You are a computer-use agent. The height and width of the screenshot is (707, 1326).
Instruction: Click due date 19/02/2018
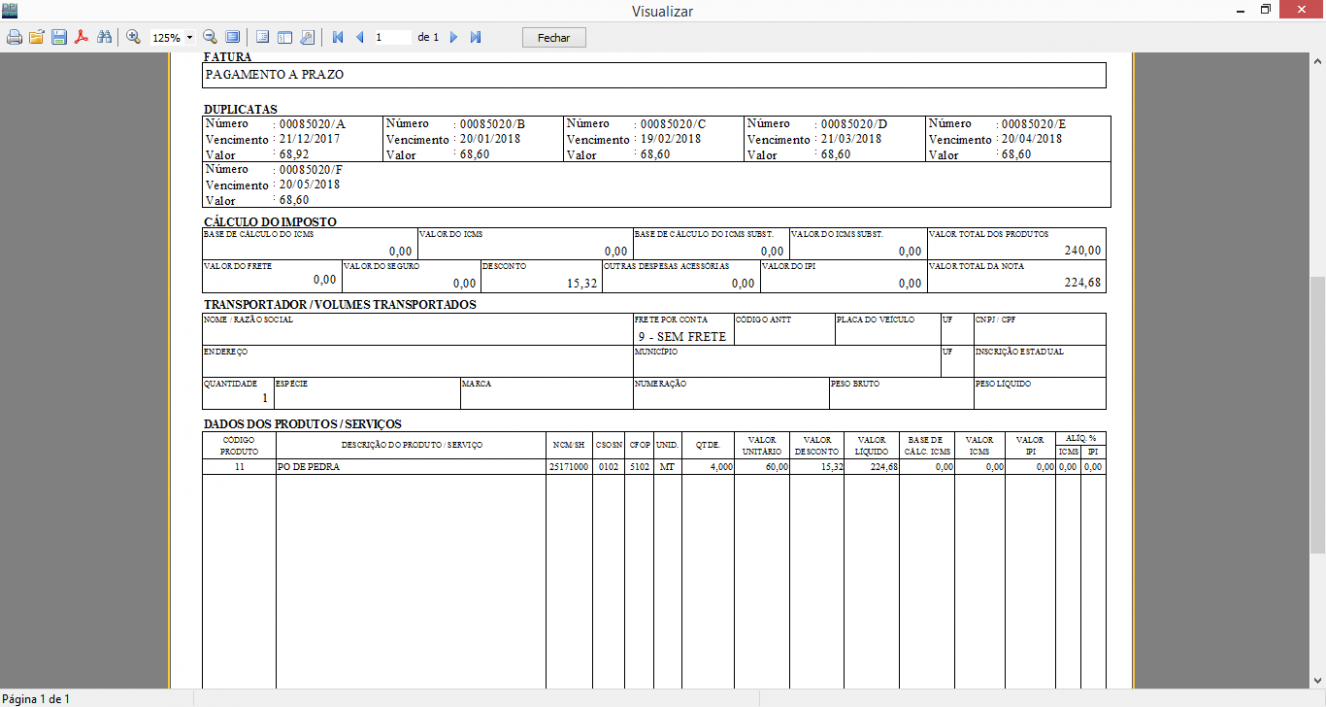671,139
